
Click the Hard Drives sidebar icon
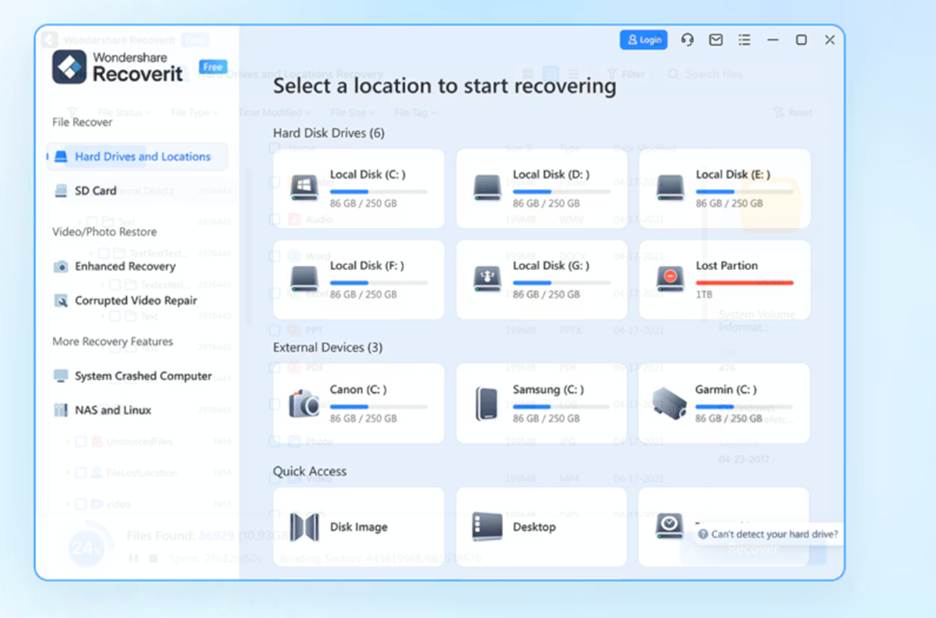pos(61,156)
